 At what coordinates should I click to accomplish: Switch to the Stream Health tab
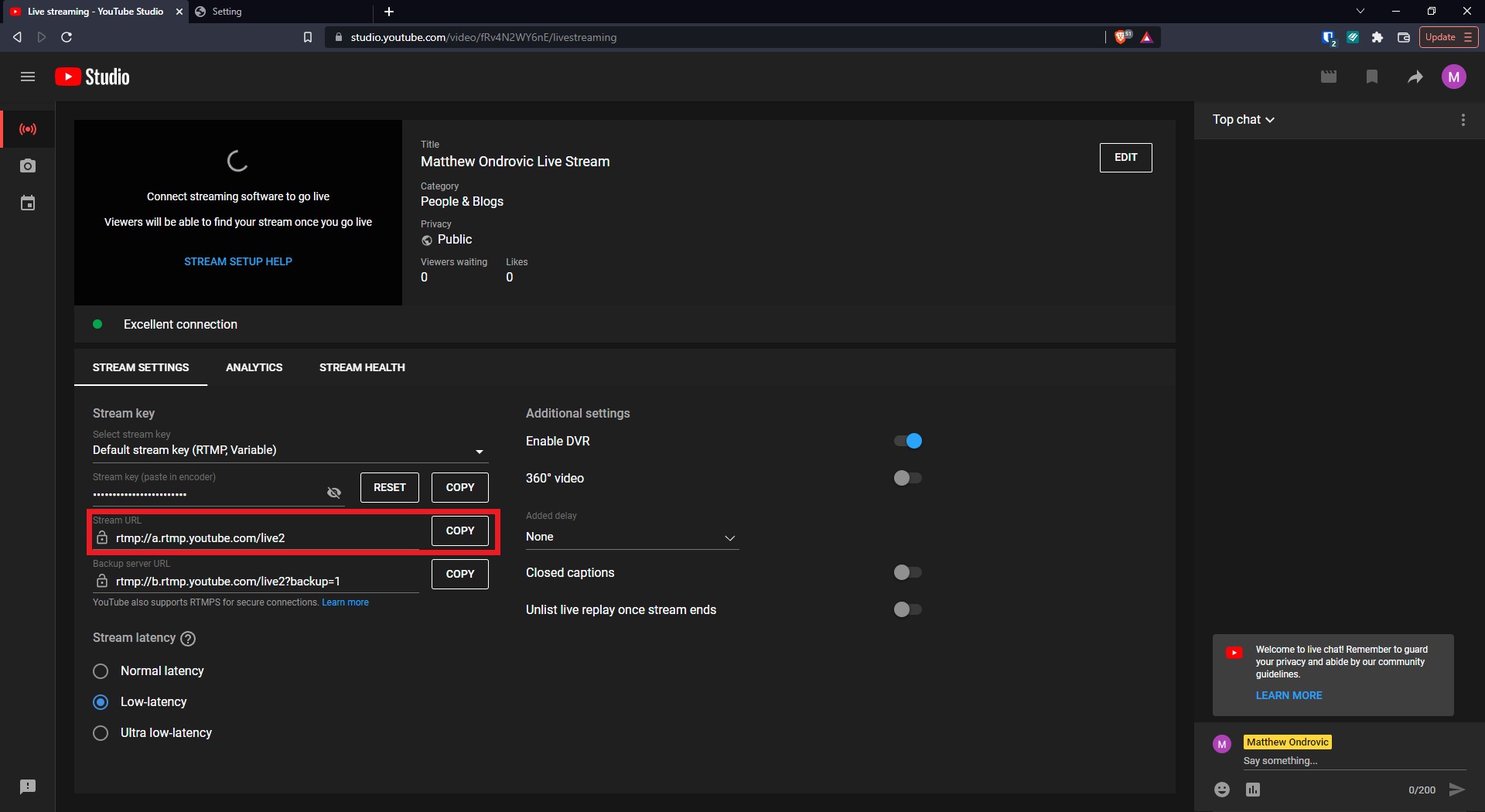tap(362, 367)
